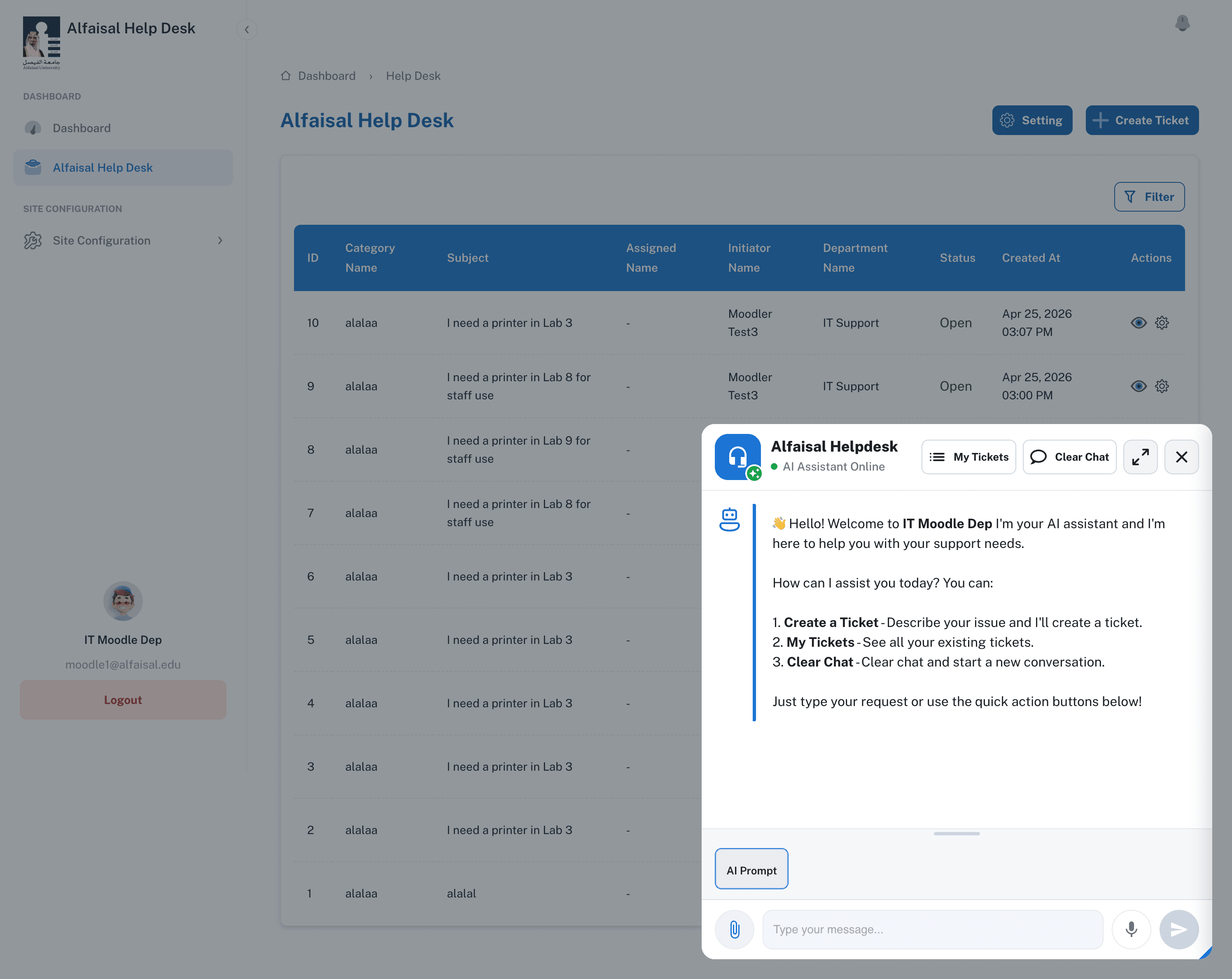Go to Dashboard via breadcrumb link
This screenshot has width=1232, height=979.
[326, 76]
